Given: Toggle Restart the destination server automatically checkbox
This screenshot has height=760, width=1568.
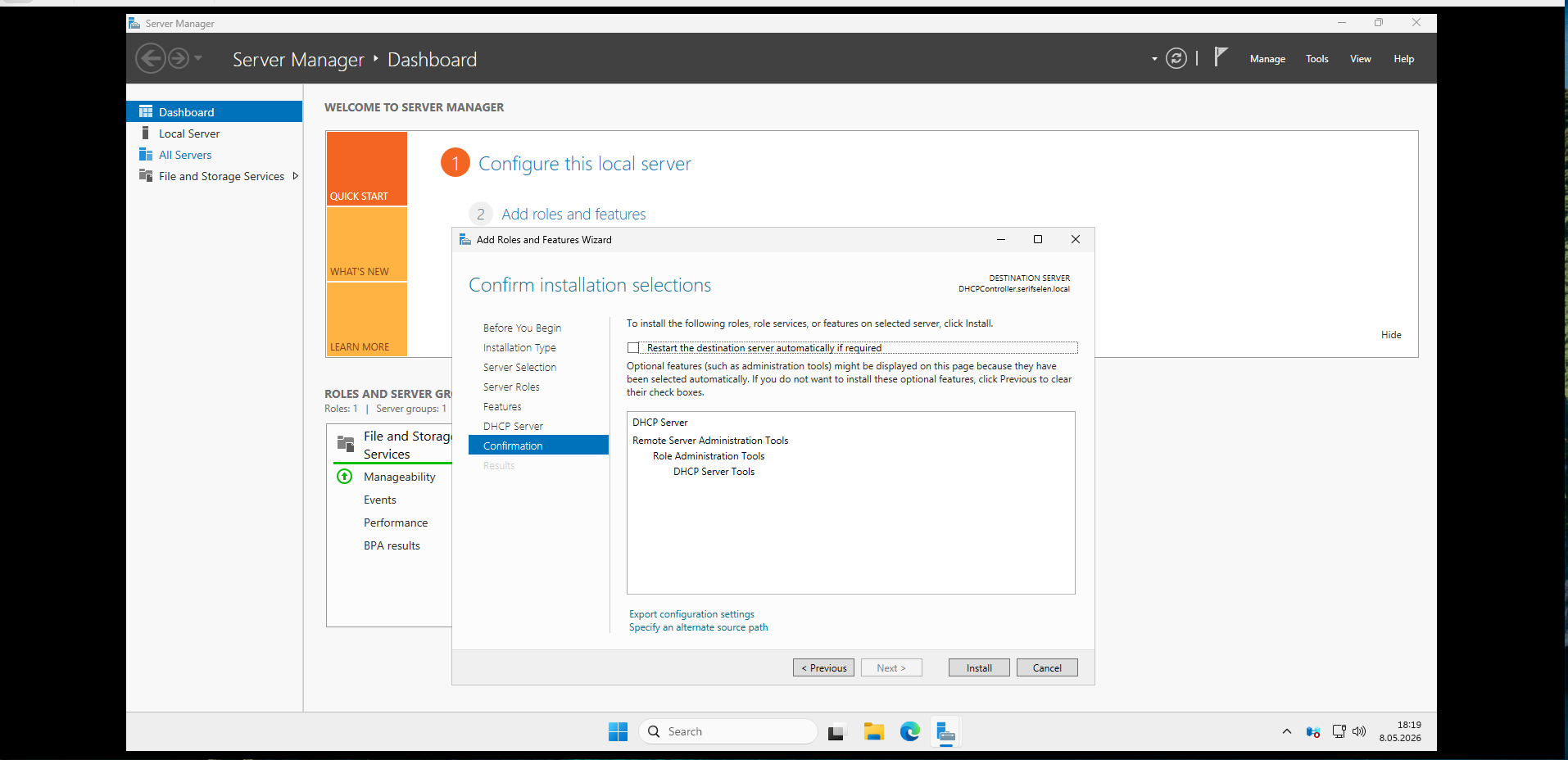Looking at the screenshot, I should [633, 348].
